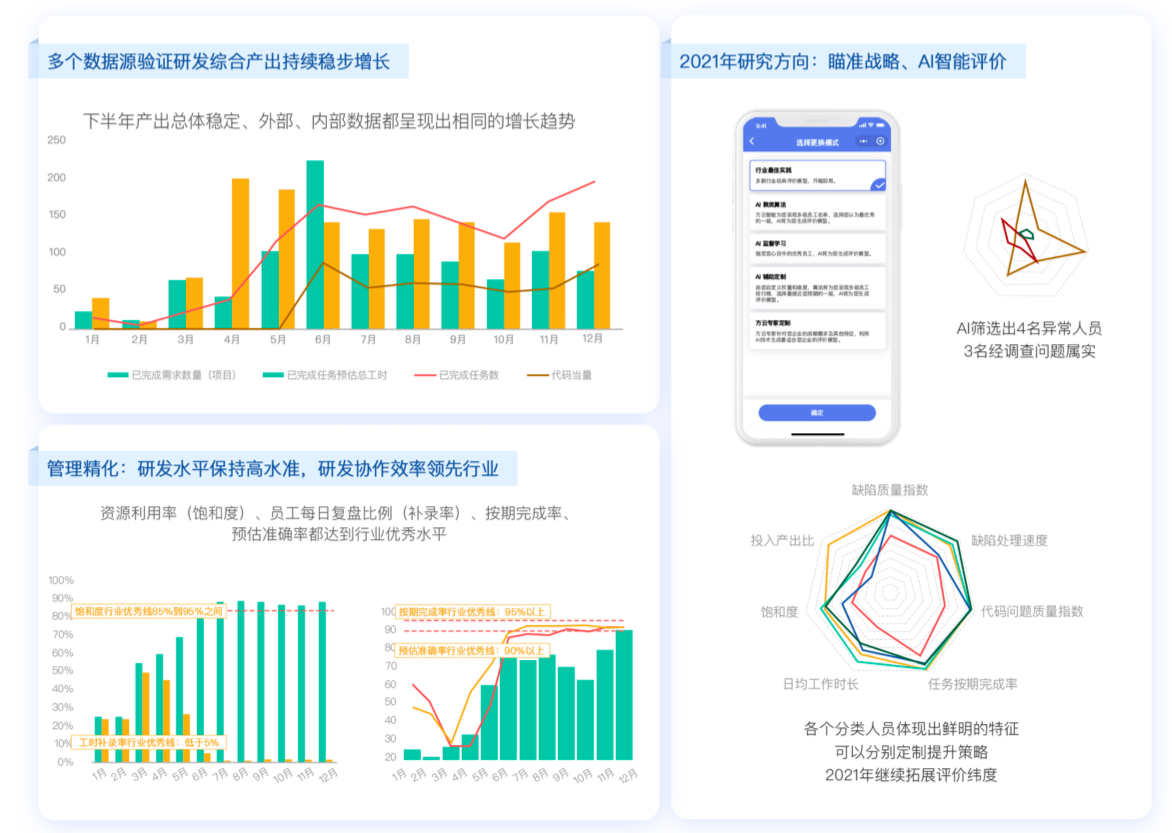This screenshot has width=1172, height=833.
Task: Click the 100% y-axis value in saturation chart
Action: (x=61, y=580)
